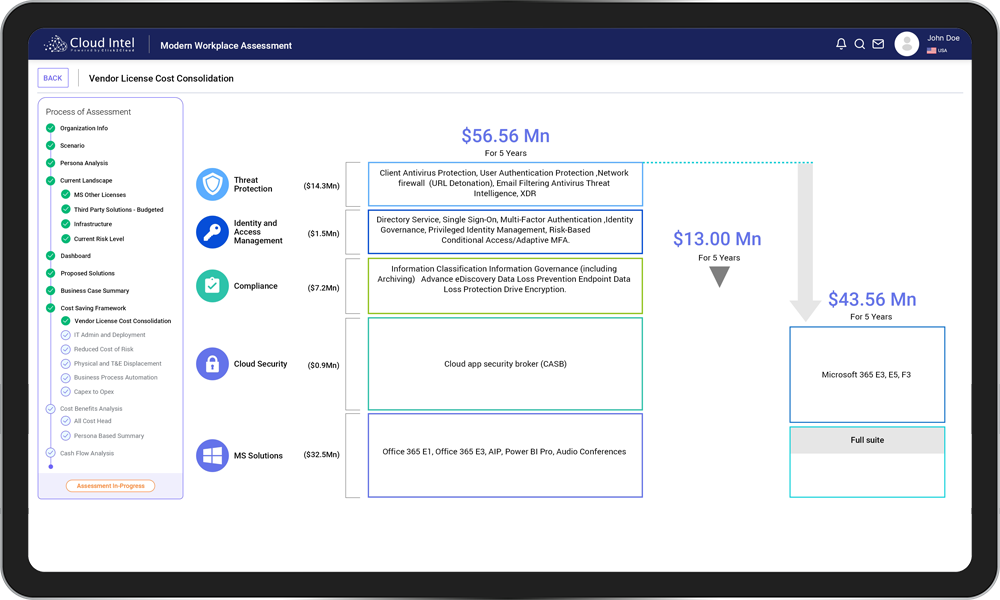Open Capex to Opex item

click(x=94, y=392)
